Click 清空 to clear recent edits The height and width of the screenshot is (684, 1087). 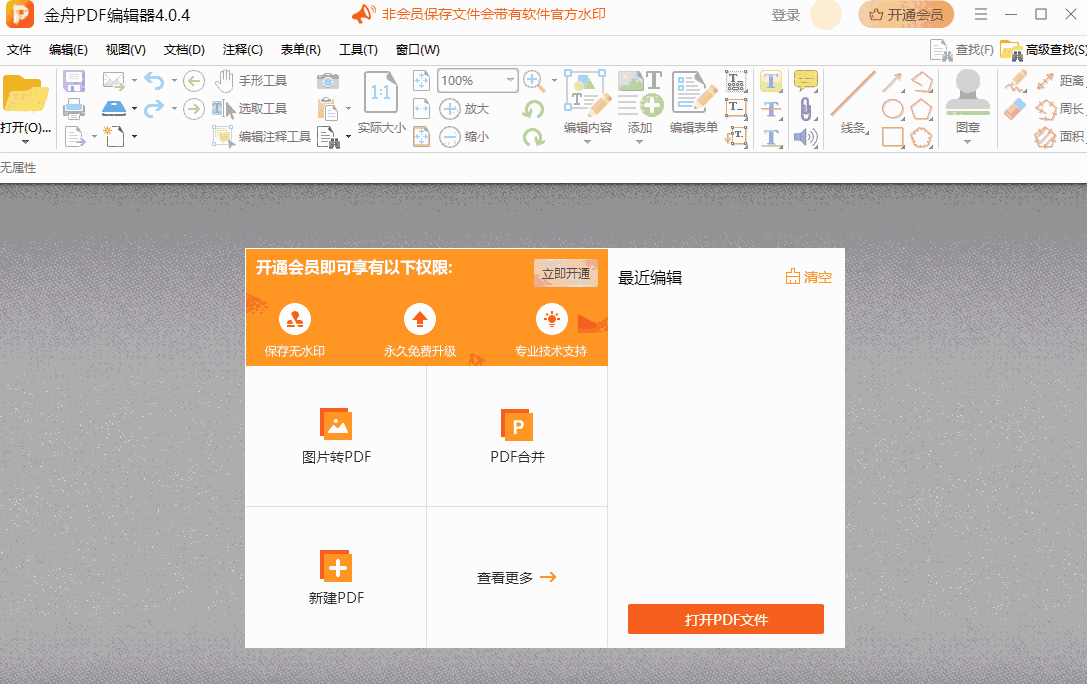[x=808, y=276]
